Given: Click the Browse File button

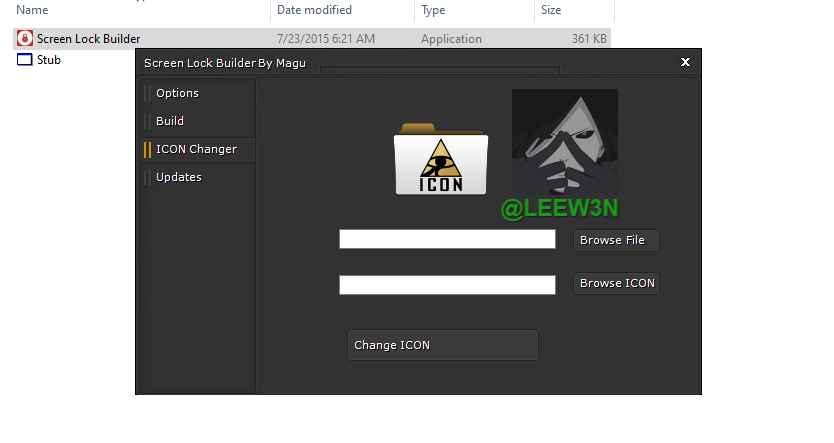Looking at the screenshot, I should coord(616,240).
